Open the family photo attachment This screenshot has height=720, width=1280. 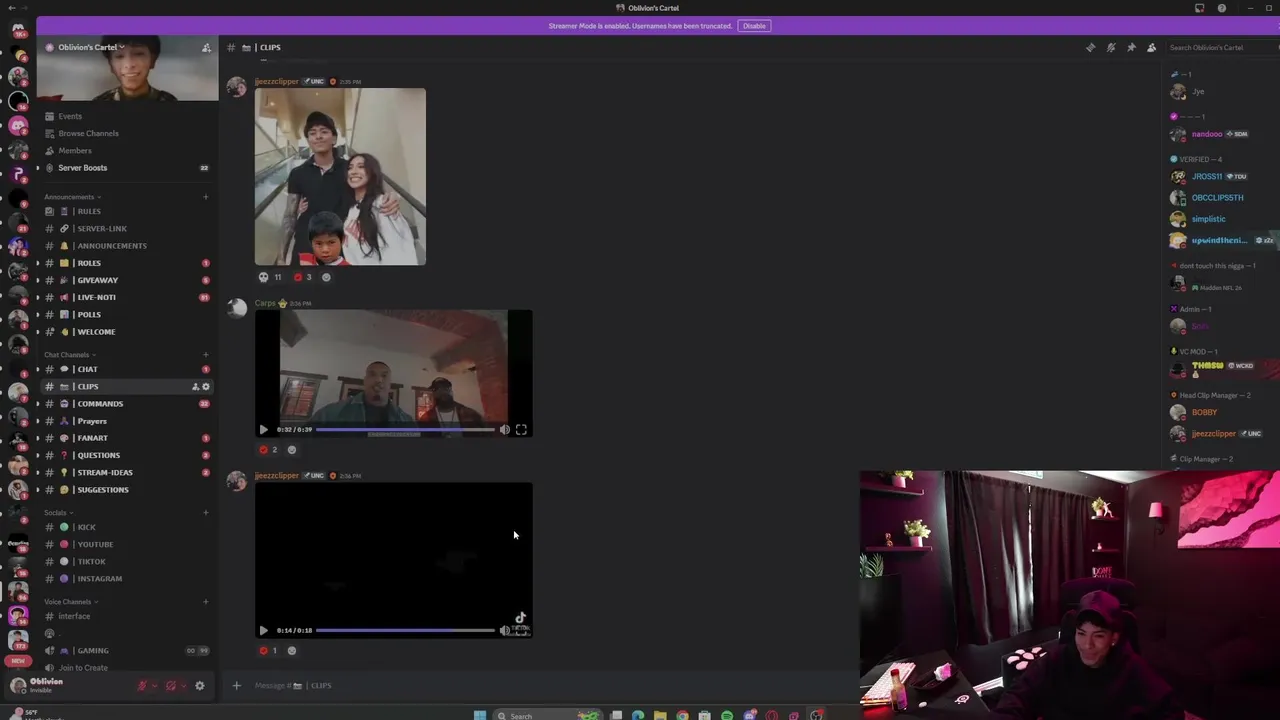tap(340, 177)
